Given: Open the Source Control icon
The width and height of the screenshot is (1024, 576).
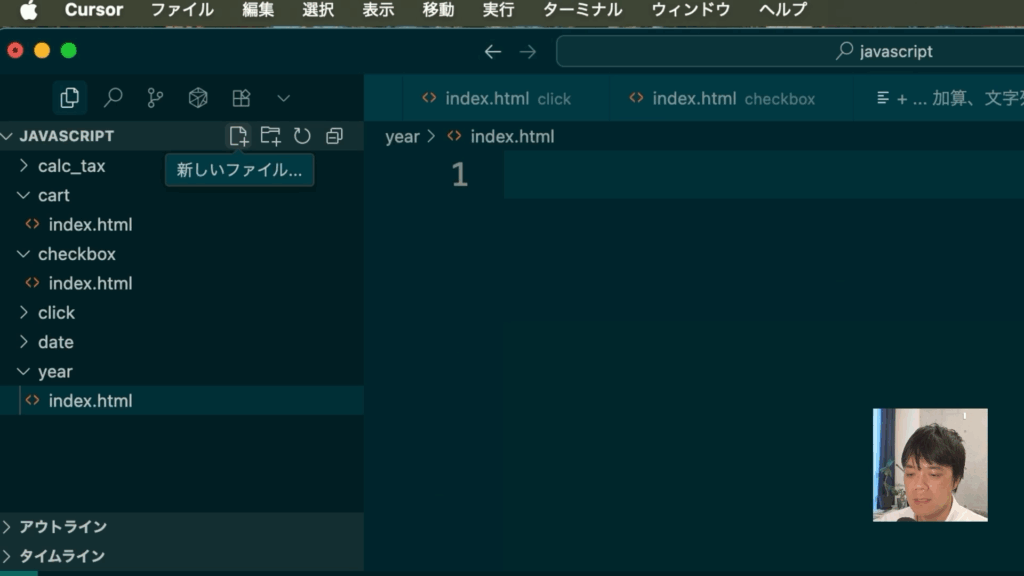Looking at the screenshot, I should [155, 98].
